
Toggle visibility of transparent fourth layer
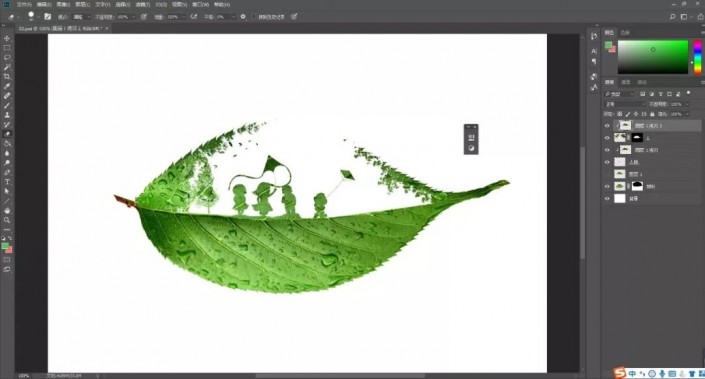pos(607,162)
